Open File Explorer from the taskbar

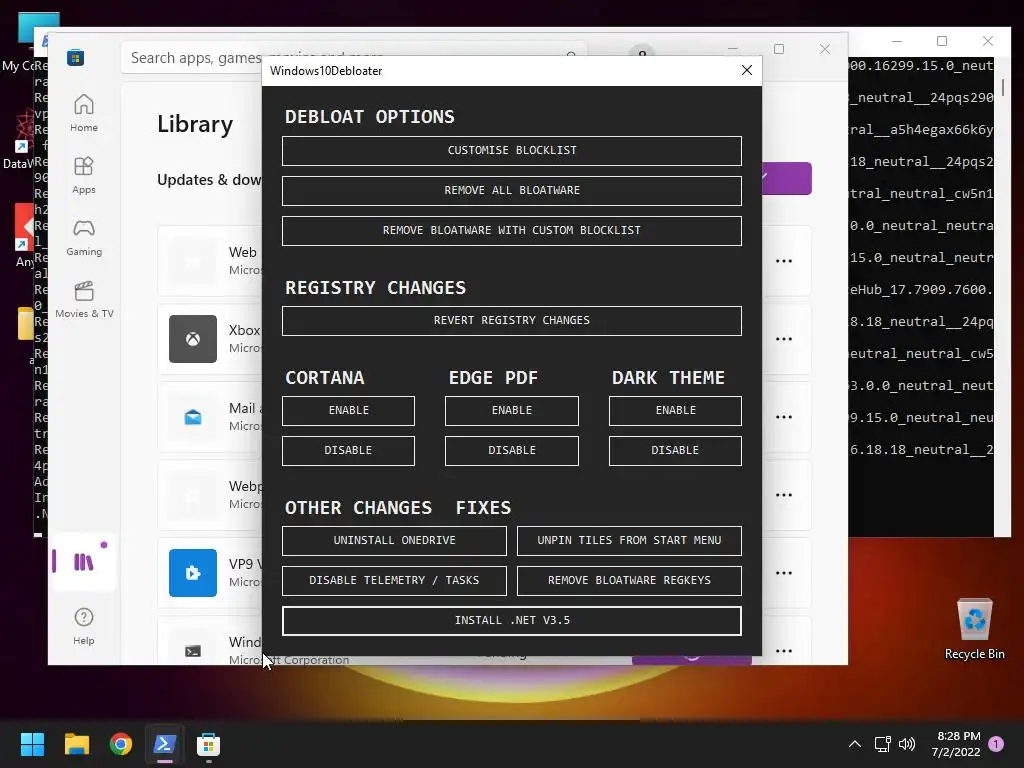pyautogui.click(x=76, y=744)
